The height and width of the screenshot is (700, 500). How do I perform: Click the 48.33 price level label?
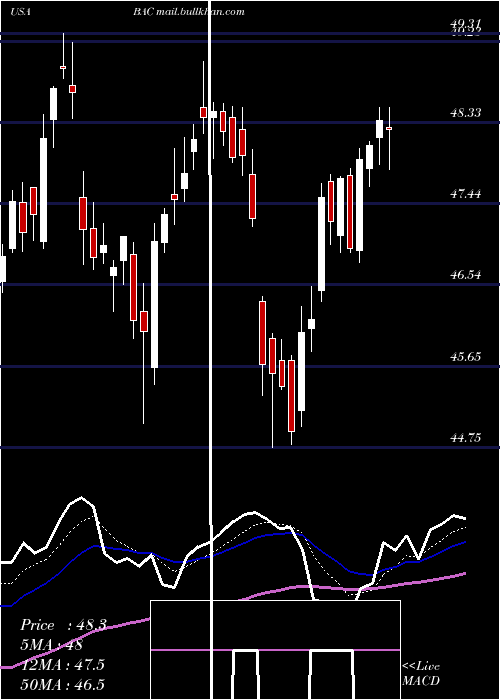[466, 112]
